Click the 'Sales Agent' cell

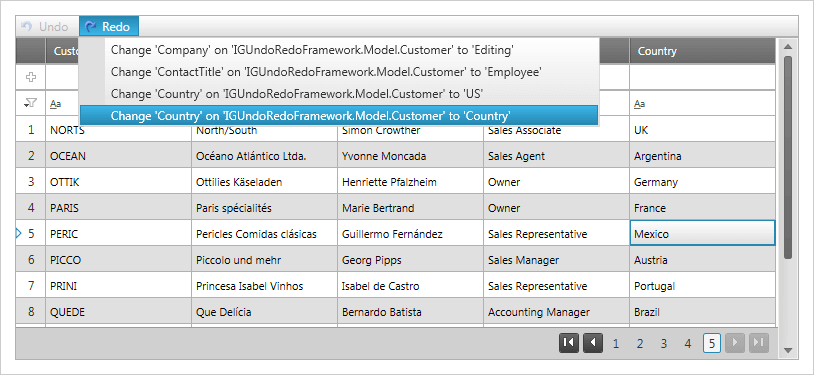pos(557,156)
